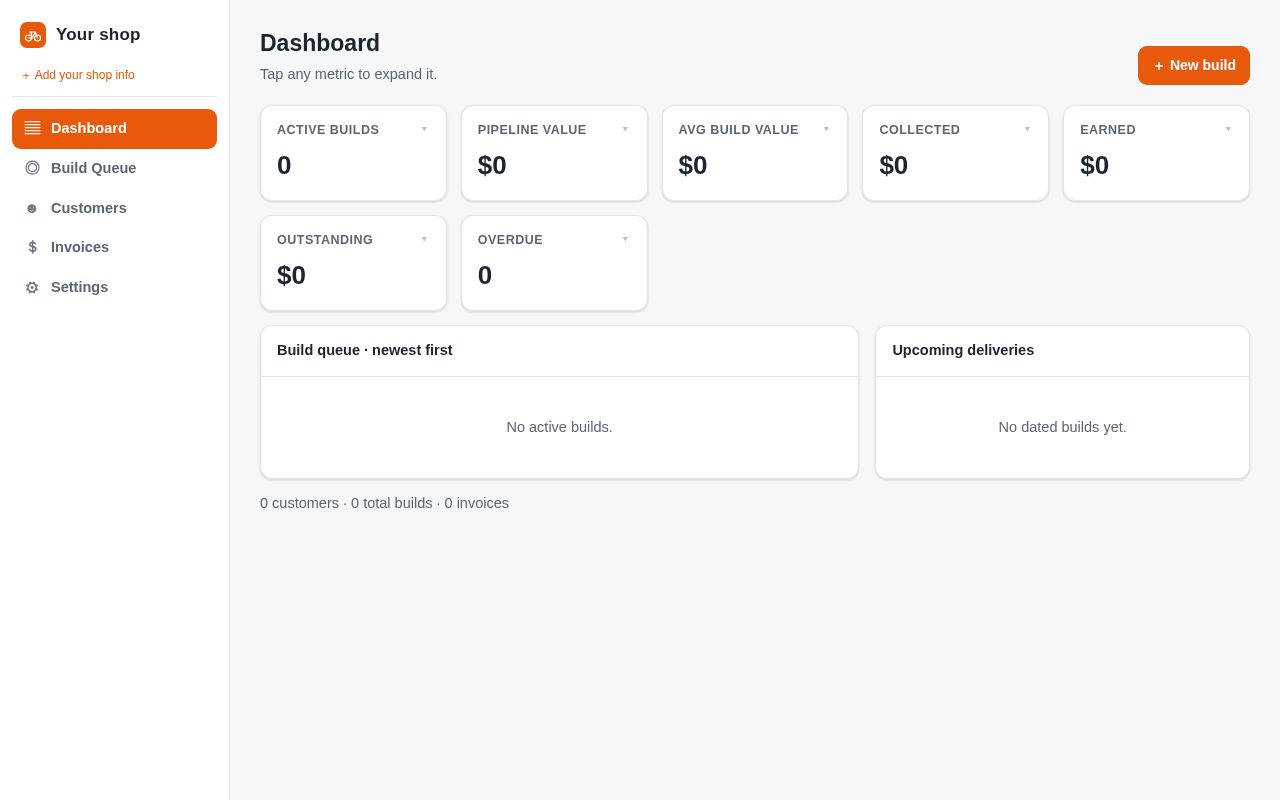Expand the Collected metric arrow
This screenshot has width=1280, height=800.
click(1027, 129)
